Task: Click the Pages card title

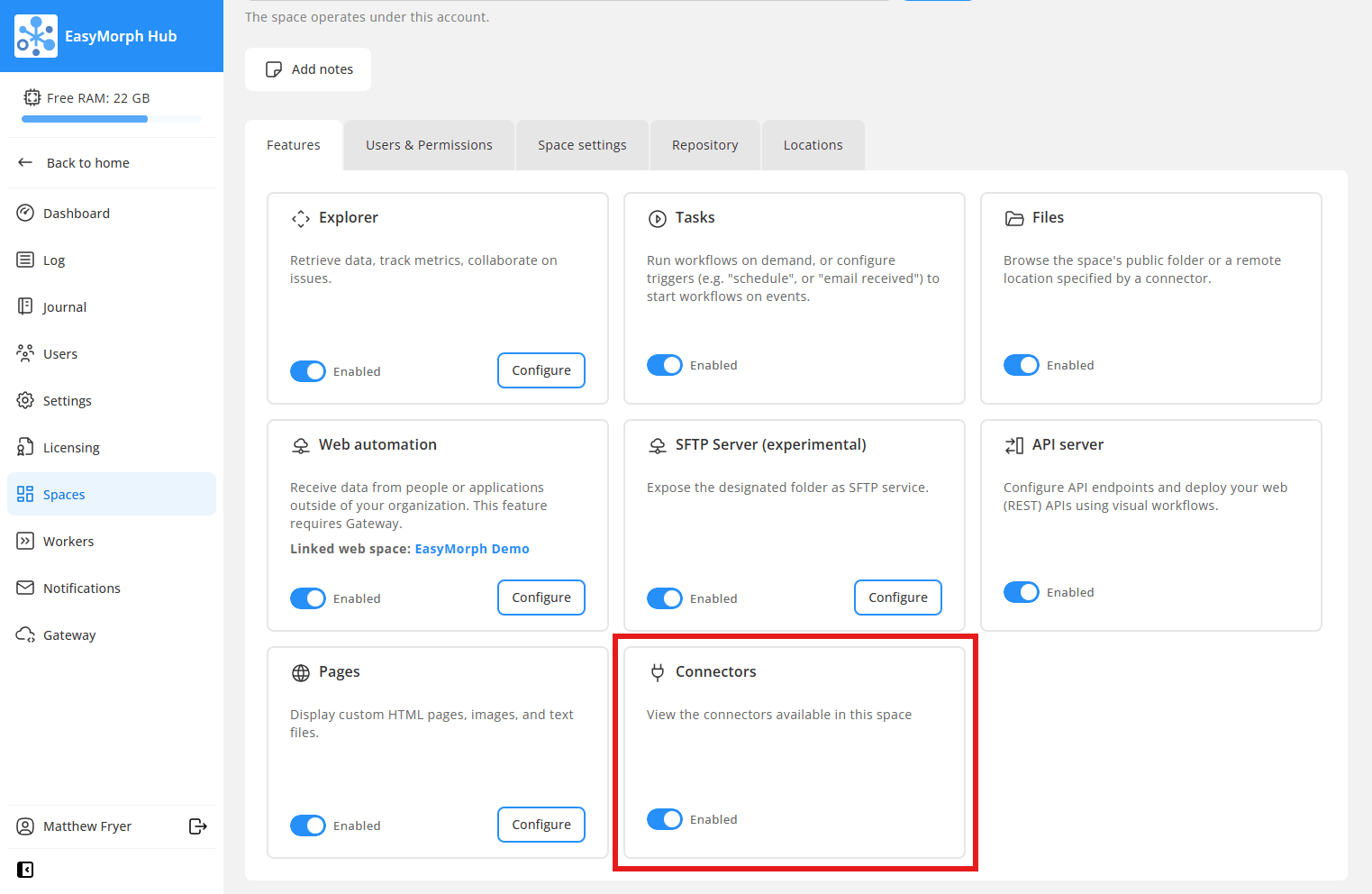Action: [x=340, y=672]
